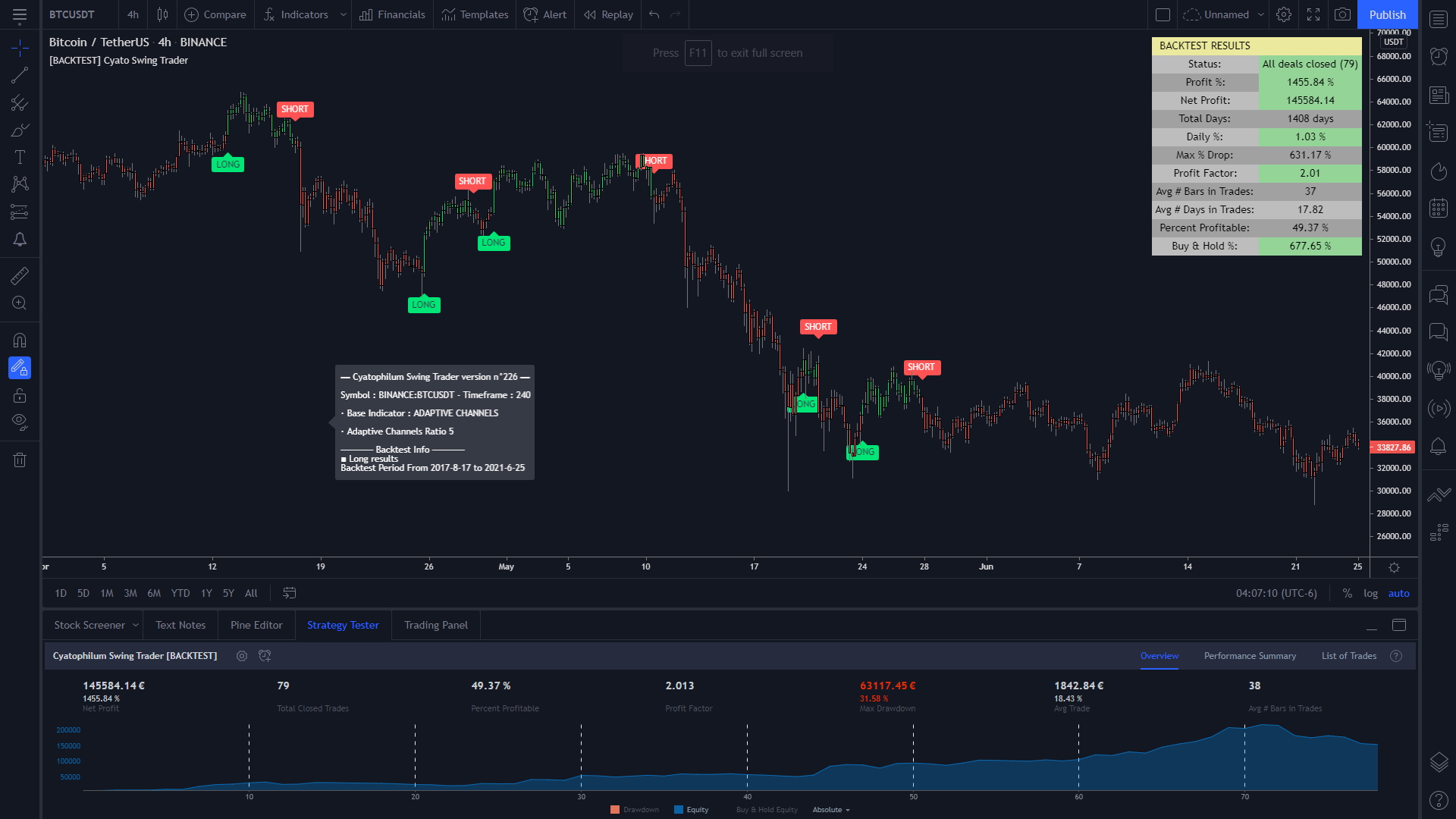The image size is (1456, 819).
Task: Set the chart range to YTD
Action: pyautogui.click(x=180, y=593)
